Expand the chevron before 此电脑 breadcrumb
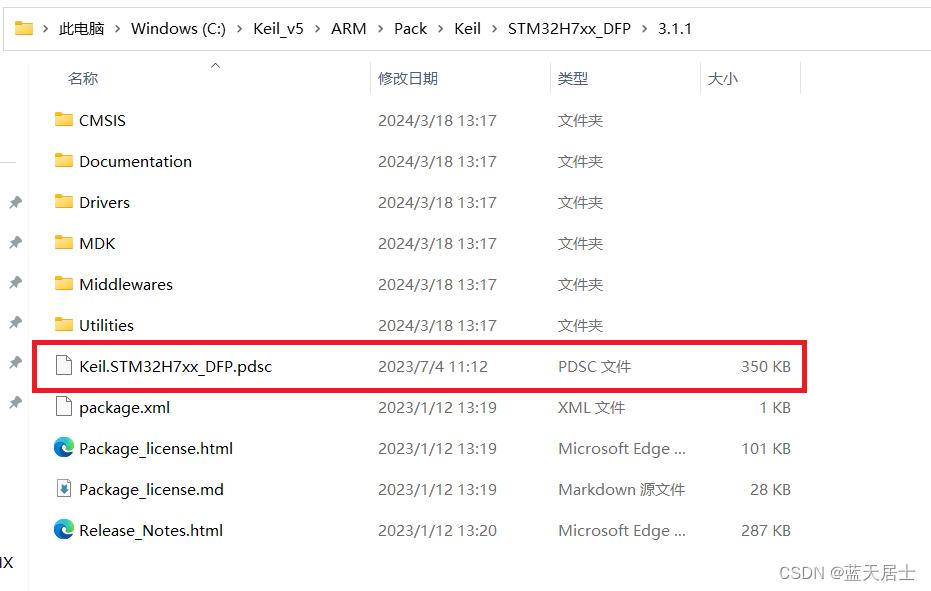 [x=45, y=29]
